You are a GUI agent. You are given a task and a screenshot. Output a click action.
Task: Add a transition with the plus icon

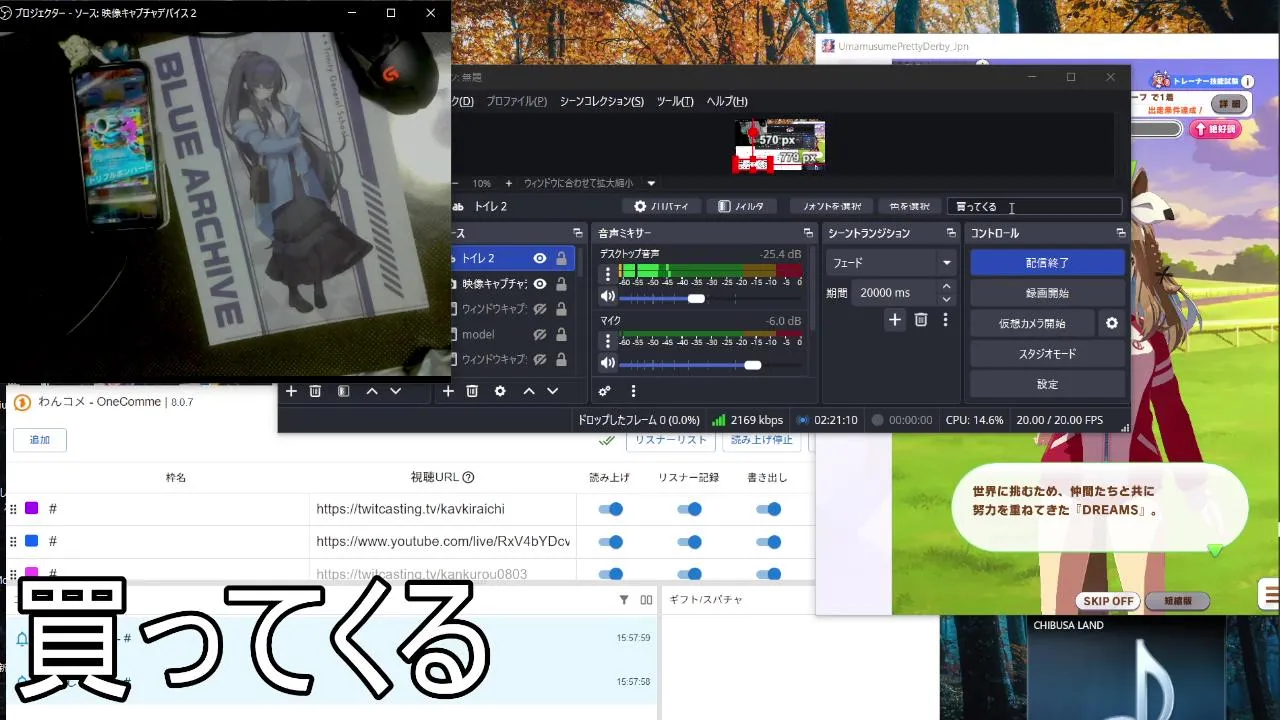tap(895, 320)
